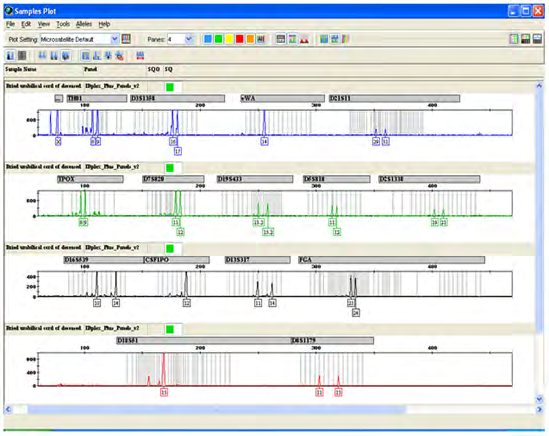Click the X allele label in blue plot
Viewport: 549px width, 436px height.
pyautogui.click(x=58, y=141)
